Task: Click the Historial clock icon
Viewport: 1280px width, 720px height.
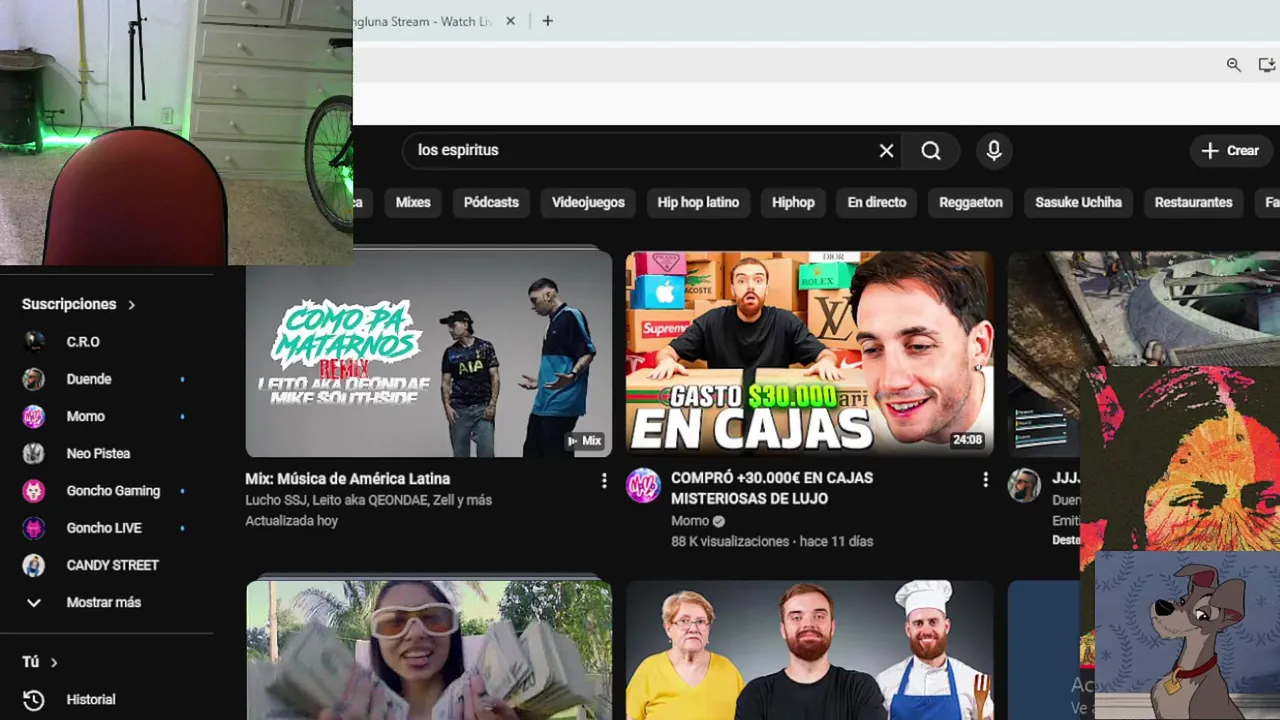Action: coord(34,700)
